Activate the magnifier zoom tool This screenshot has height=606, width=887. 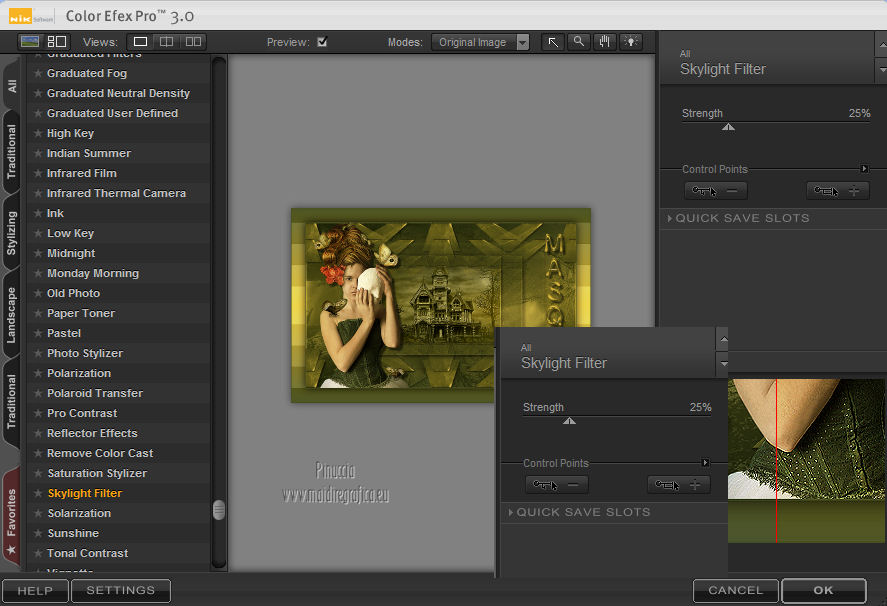coord(579,42)
